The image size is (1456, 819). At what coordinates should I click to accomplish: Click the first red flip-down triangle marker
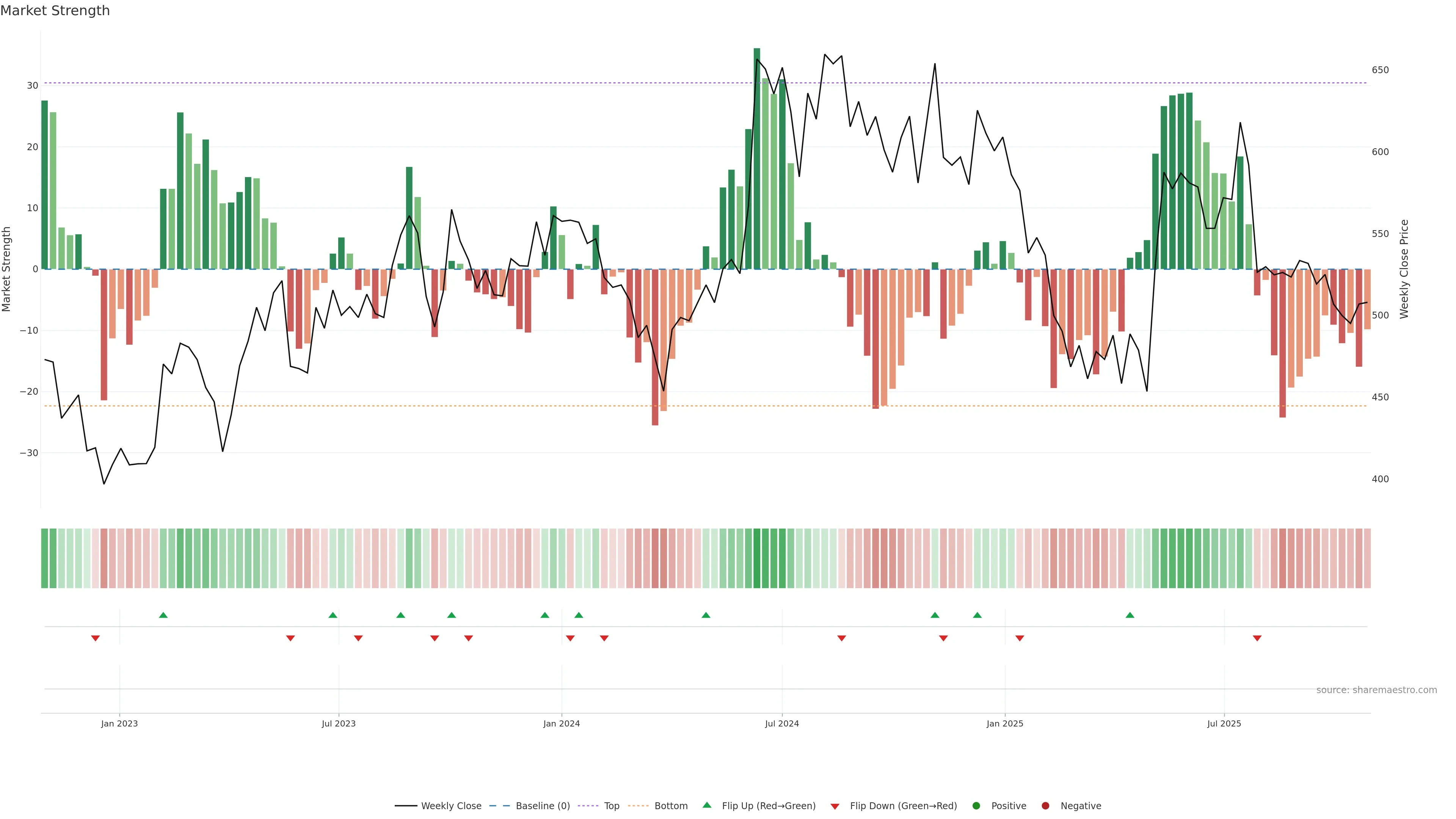[x=96, y=638]
